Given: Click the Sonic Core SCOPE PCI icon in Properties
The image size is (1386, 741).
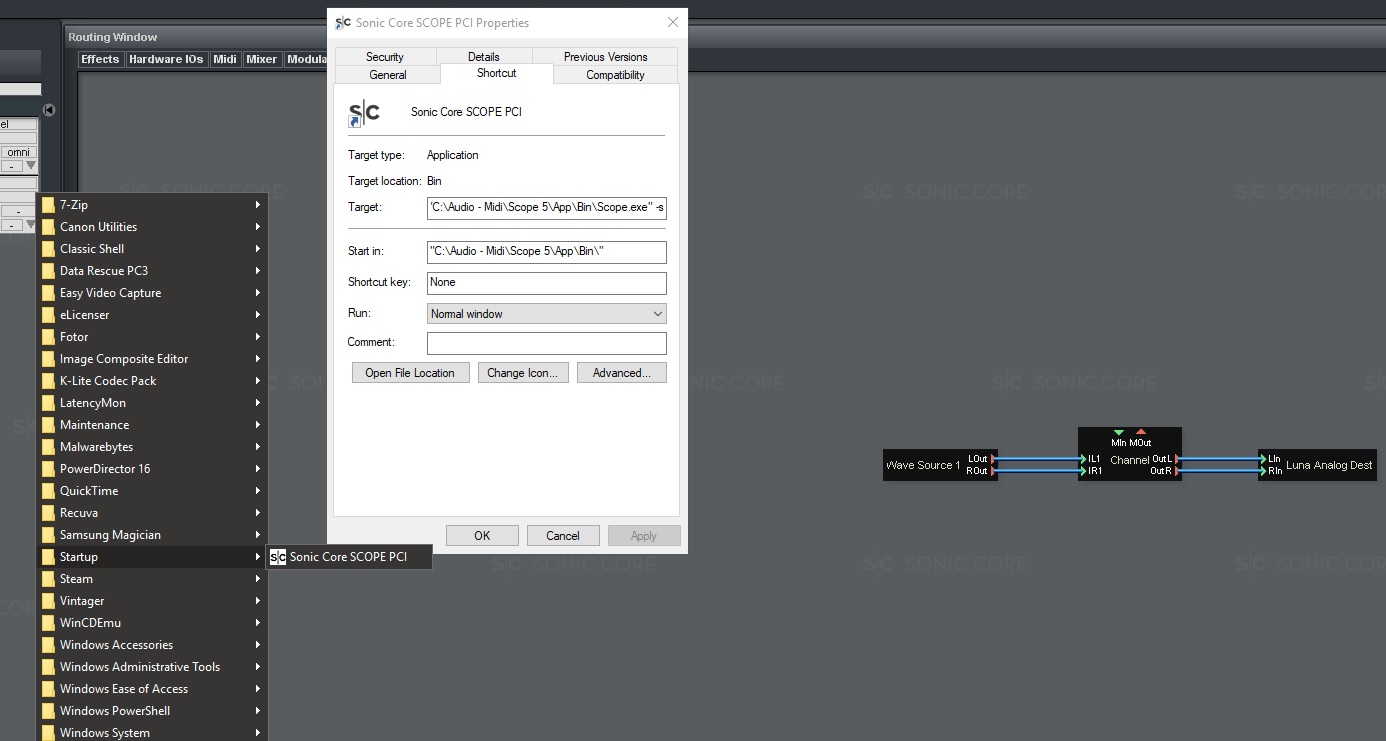Looking at the screenshot, I should coord(364,113).
